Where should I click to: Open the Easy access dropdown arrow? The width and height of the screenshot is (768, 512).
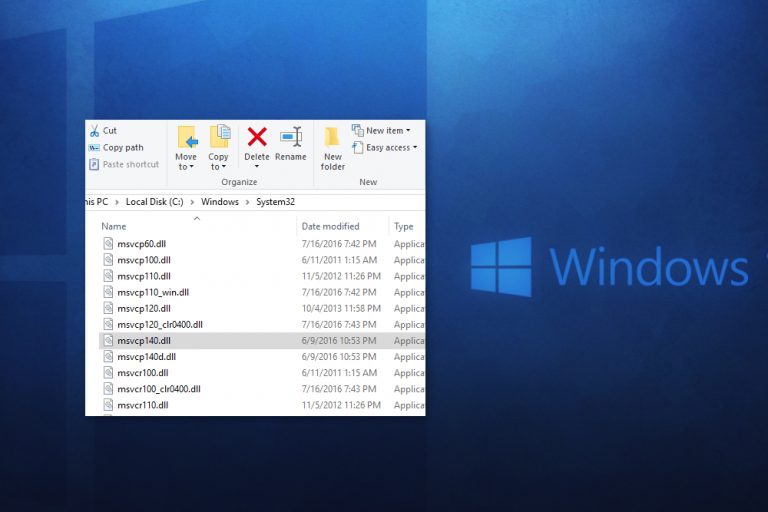[415, 147]
